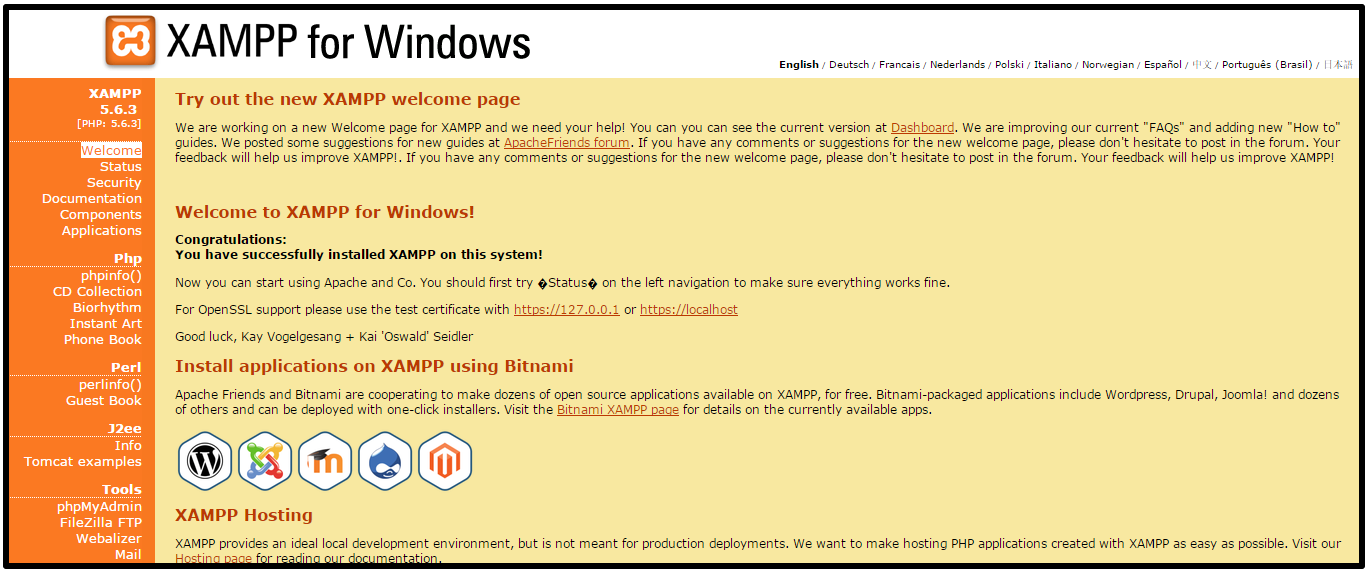The height and width of the screenshot is (572, 1369).
Task: Open Components in the left menu
Action: tap(101, 215)
